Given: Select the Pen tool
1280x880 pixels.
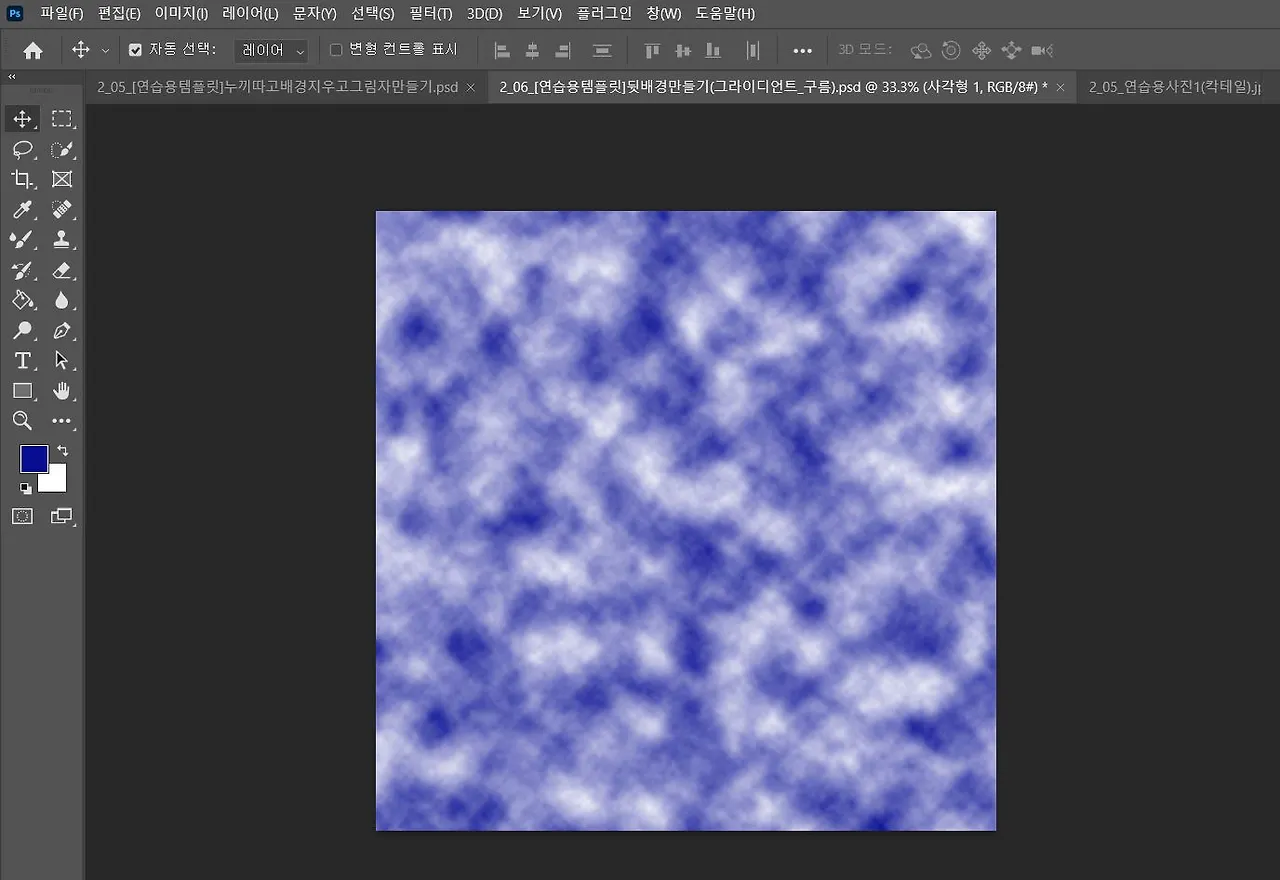Looking at the screenshot, I should tap(62, 330).
